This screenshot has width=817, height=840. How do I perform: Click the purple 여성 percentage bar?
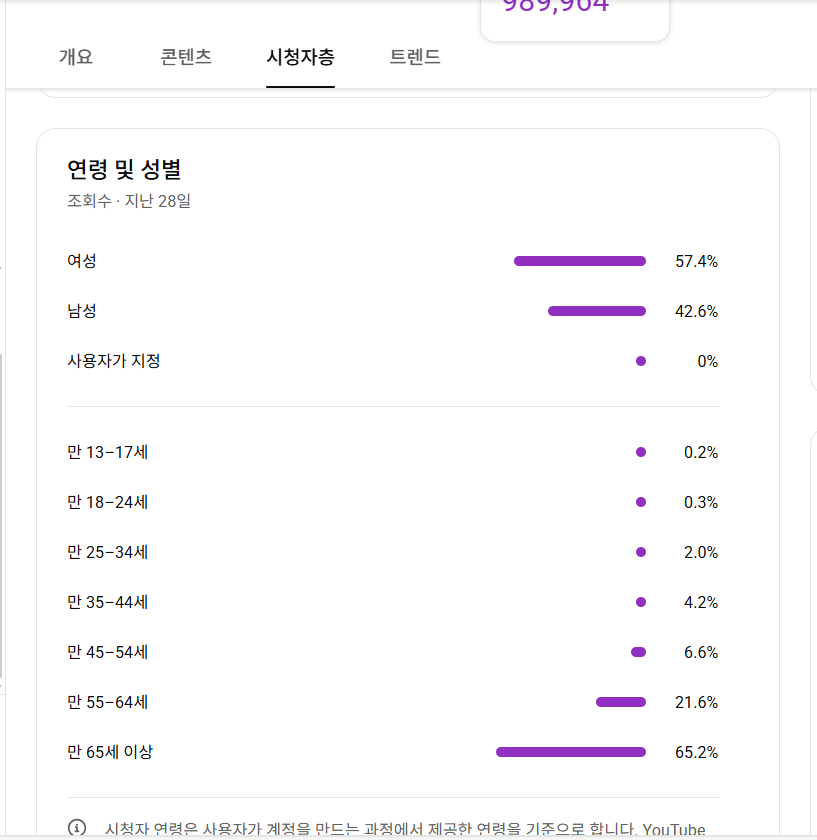580,261
